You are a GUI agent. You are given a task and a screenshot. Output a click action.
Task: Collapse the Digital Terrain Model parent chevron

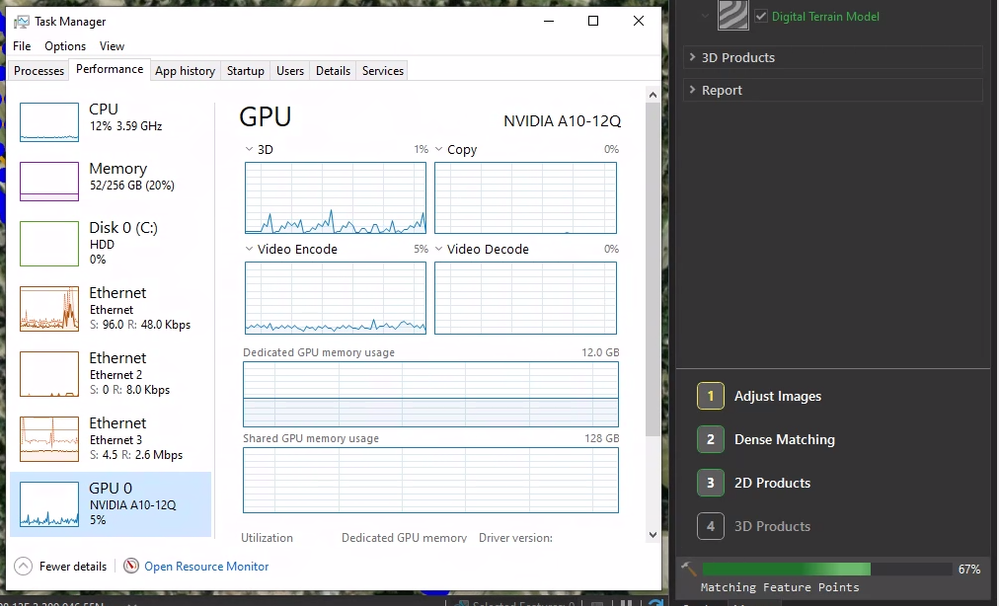pos(705,16)
